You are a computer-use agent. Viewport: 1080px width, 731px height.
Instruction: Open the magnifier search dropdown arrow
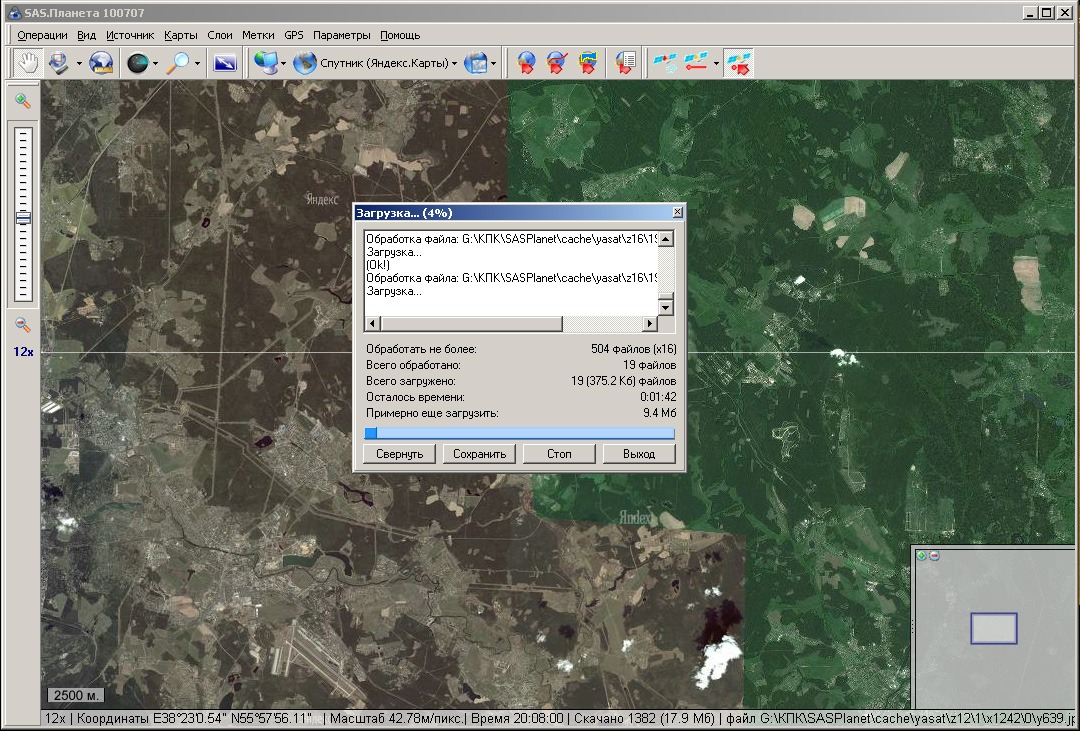[197, 63]
